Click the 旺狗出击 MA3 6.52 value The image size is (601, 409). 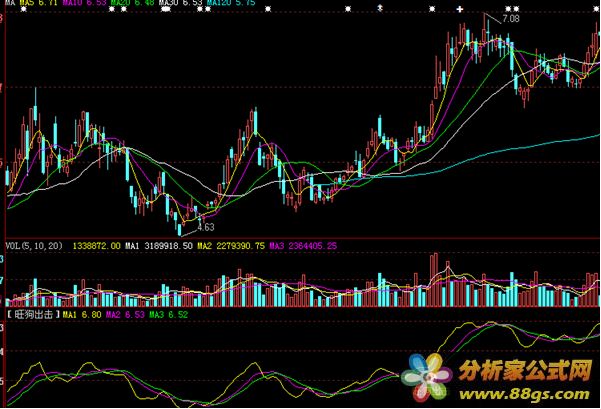point(166,314)
